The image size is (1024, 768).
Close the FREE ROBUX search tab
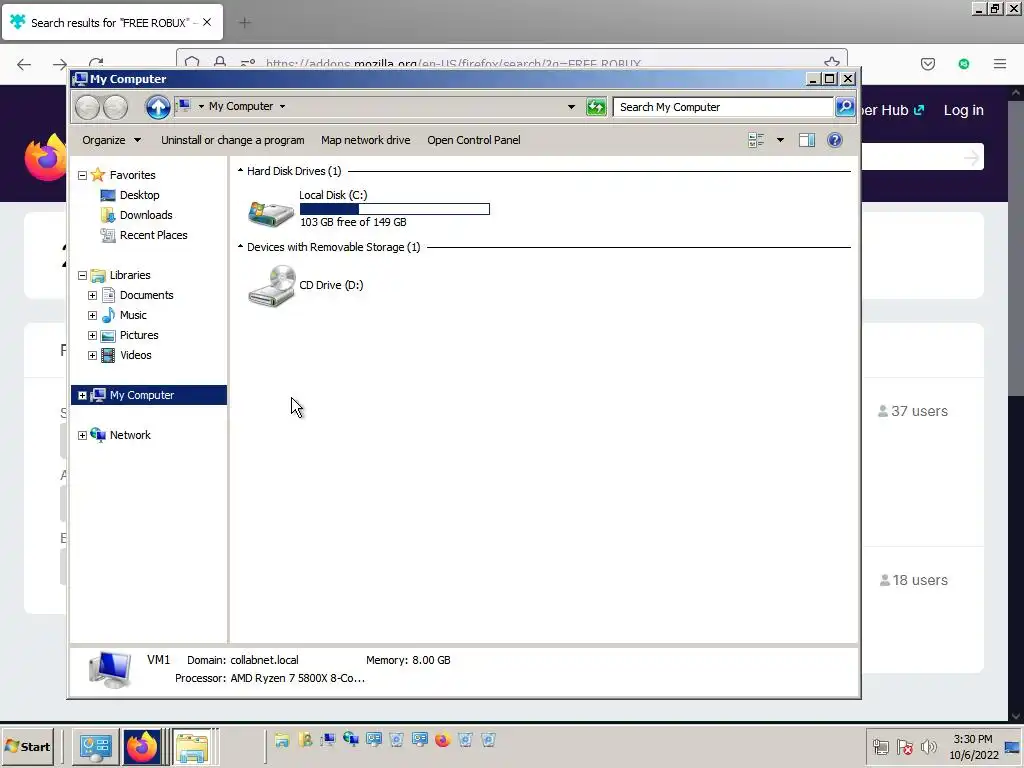click(x=207, y=22)
